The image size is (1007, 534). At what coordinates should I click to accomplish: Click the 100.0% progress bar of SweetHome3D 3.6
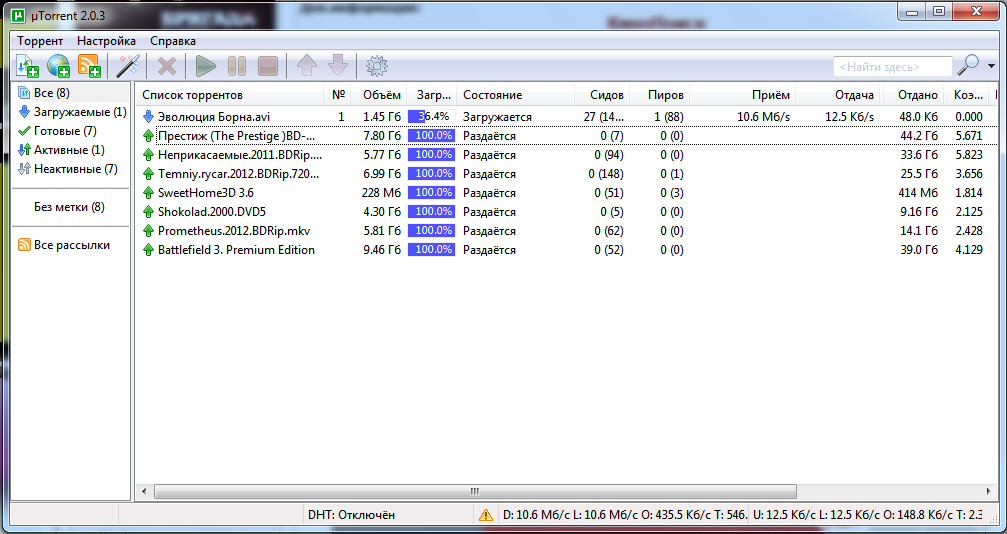pos(432,193)
